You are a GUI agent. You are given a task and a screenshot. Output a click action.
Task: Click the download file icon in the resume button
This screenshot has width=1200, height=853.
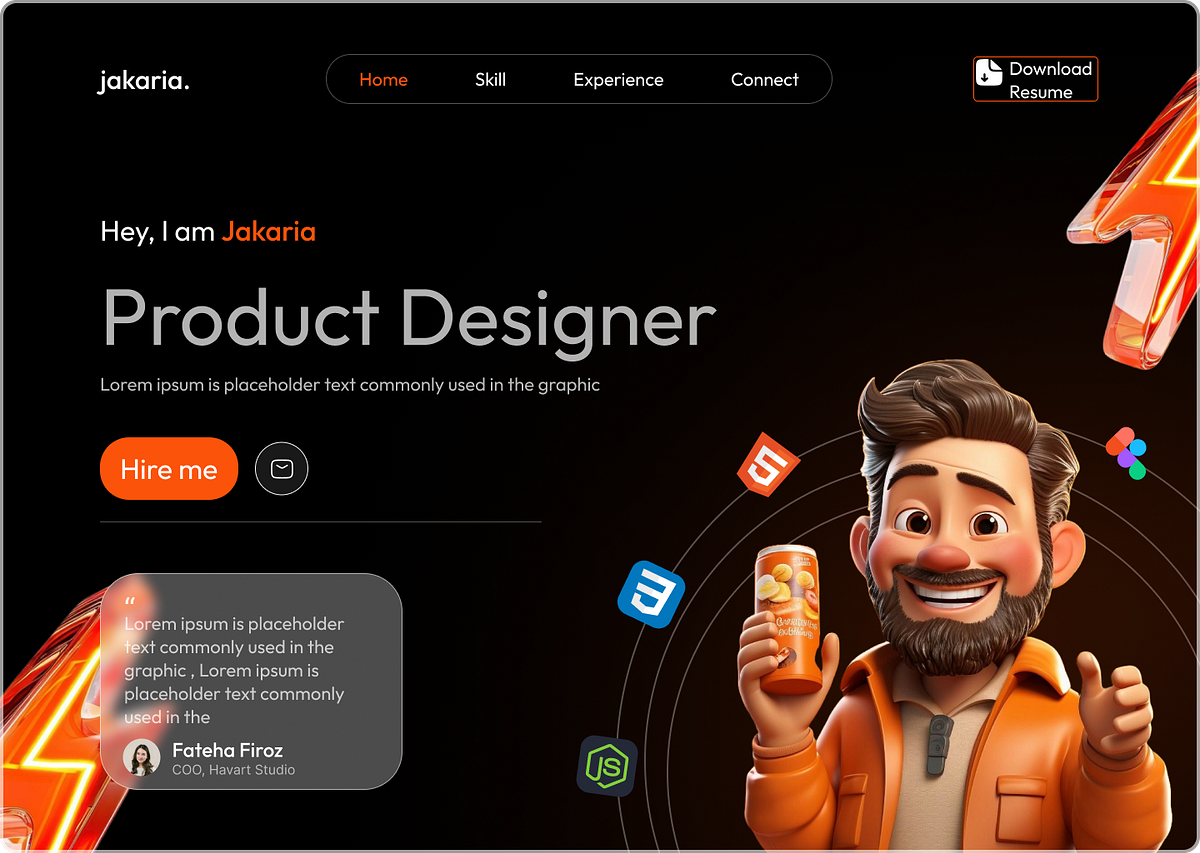click(990, 73)
